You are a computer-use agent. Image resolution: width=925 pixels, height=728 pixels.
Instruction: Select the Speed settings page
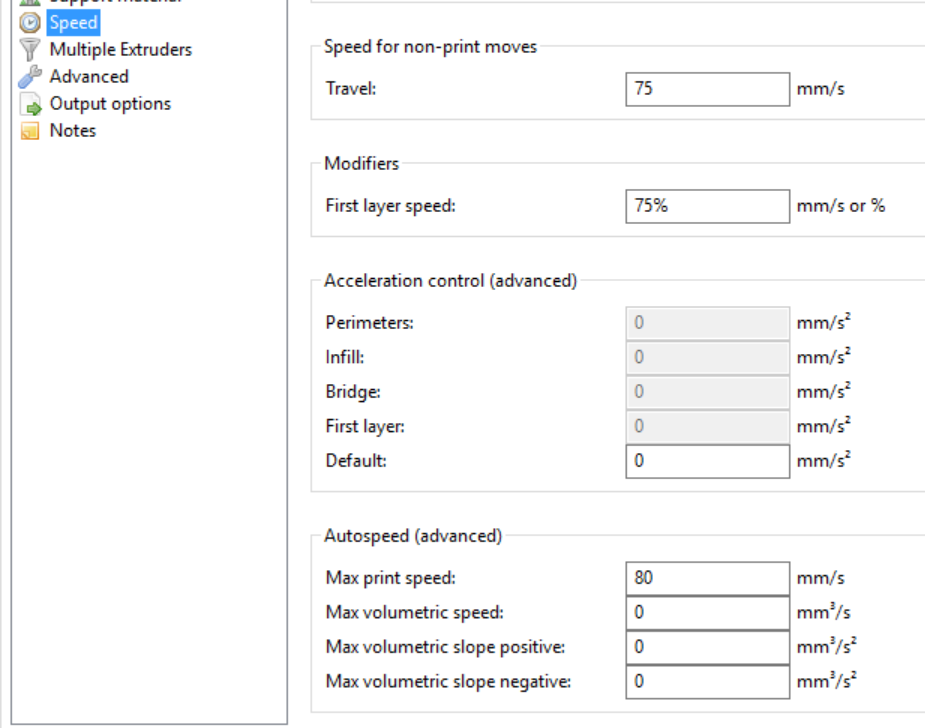coord(74,22)
